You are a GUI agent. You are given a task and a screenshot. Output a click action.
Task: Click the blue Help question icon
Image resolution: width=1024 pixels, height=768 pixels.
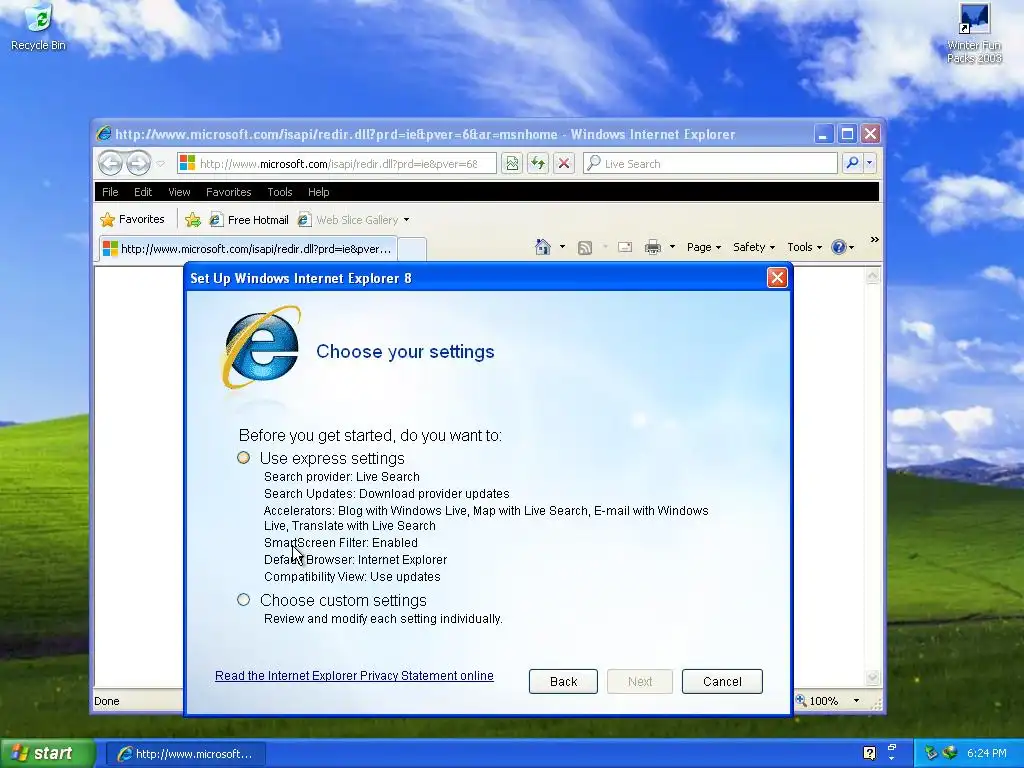tap(839, 247)
